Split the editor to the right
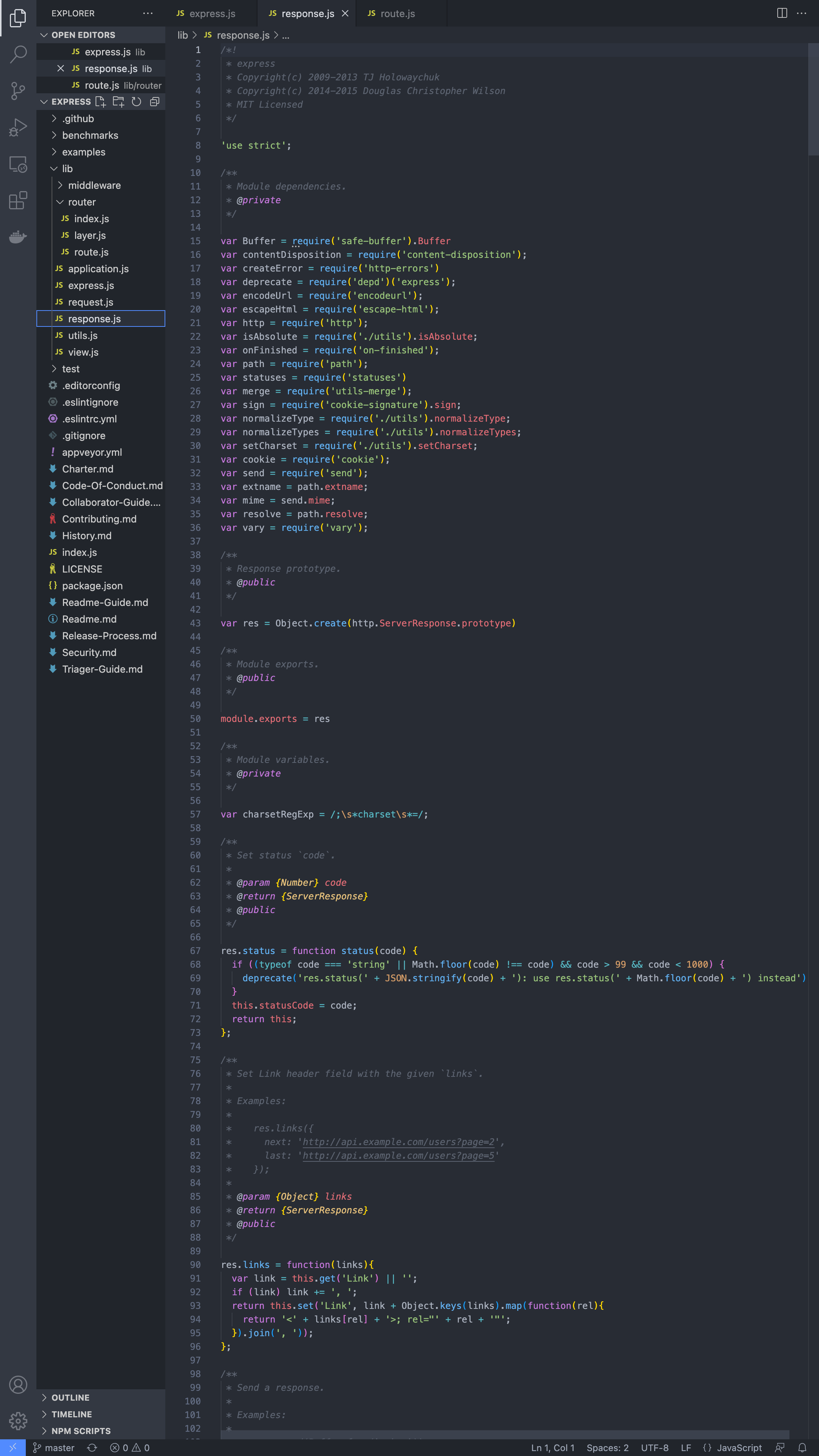 [782, 13]
